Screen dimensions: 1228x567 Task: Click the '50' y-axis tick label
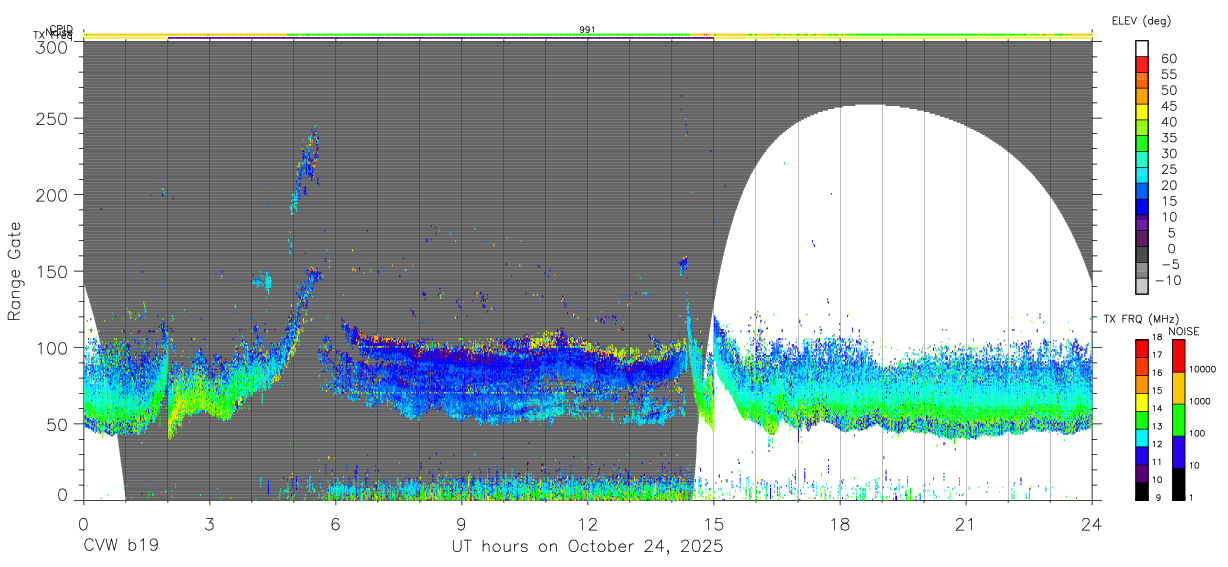click(59, 424)
